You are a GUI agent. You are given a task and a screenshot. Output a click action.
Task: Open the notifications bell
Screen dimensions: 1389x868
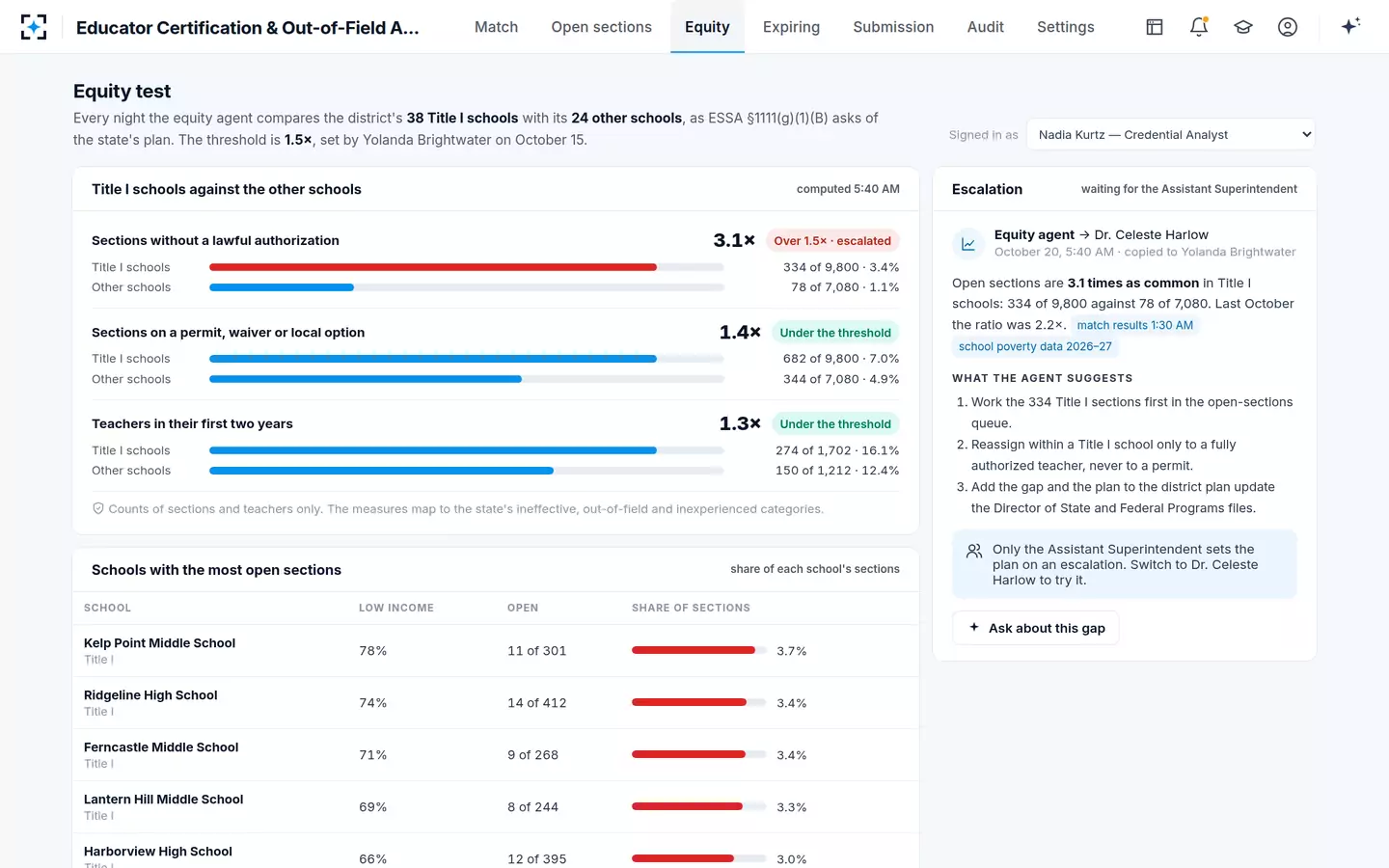point(1199,27)
